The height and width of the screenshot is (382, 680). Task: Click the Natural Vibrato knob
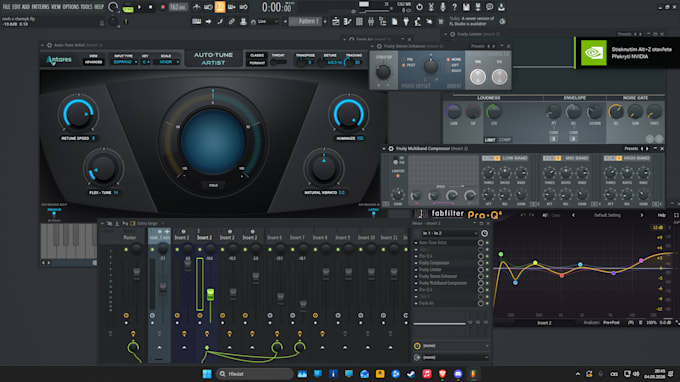click(324, 169)
